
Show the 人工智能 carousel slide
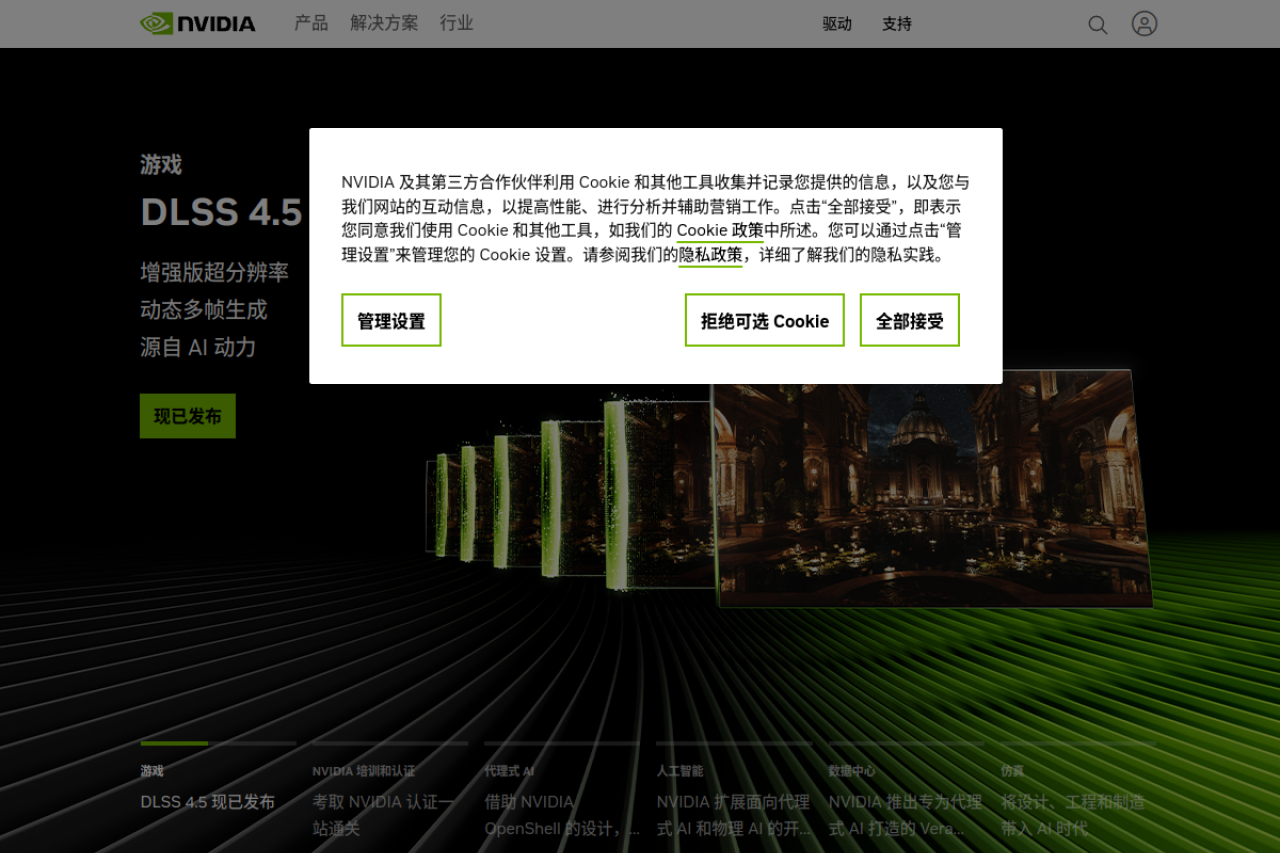[x=734, y=800]
